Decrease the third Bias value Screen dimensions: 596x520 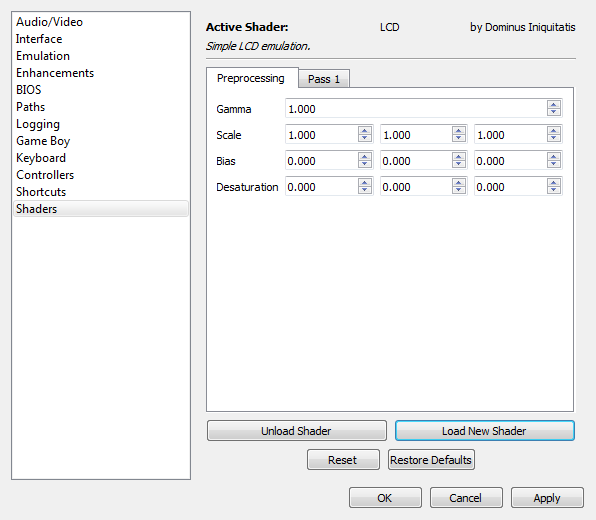pos(554,164)
